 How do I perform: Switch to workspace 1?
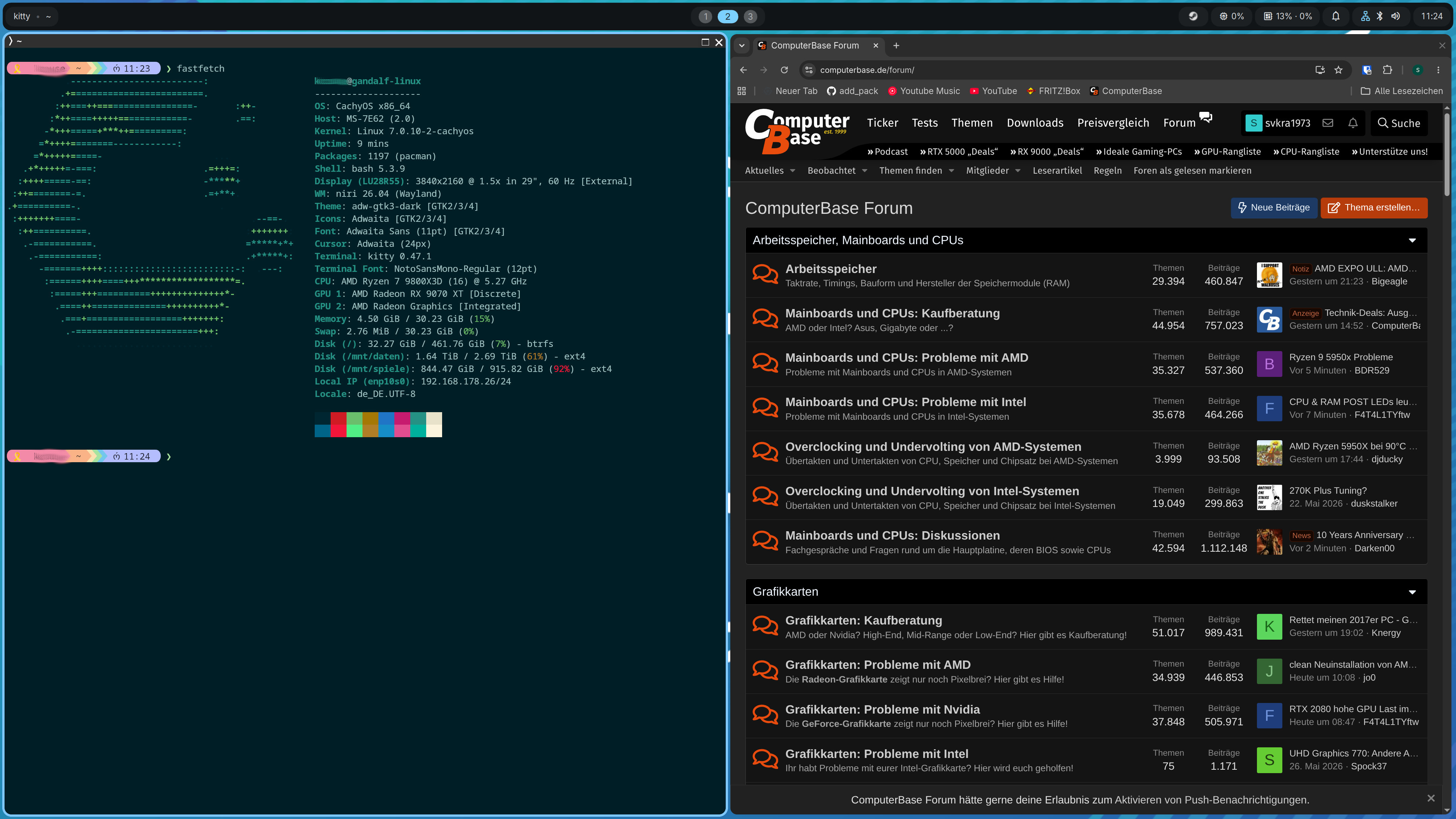click(x=705, y=16)
